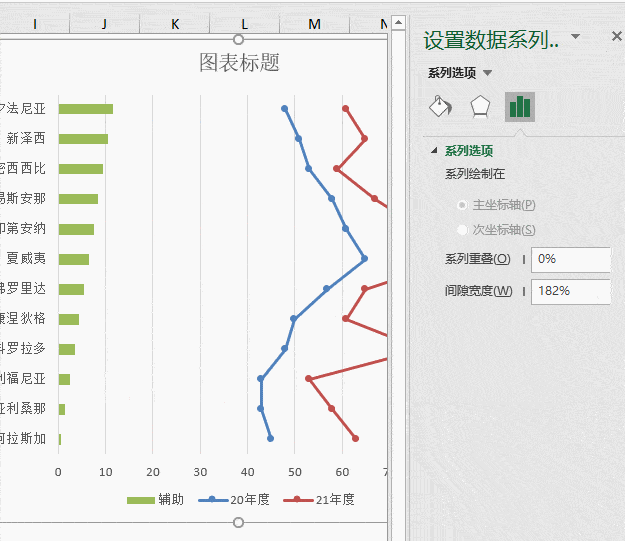Click the blue data point for 夏威夷
The image size is (625, 541).
(x=364, y=259)
